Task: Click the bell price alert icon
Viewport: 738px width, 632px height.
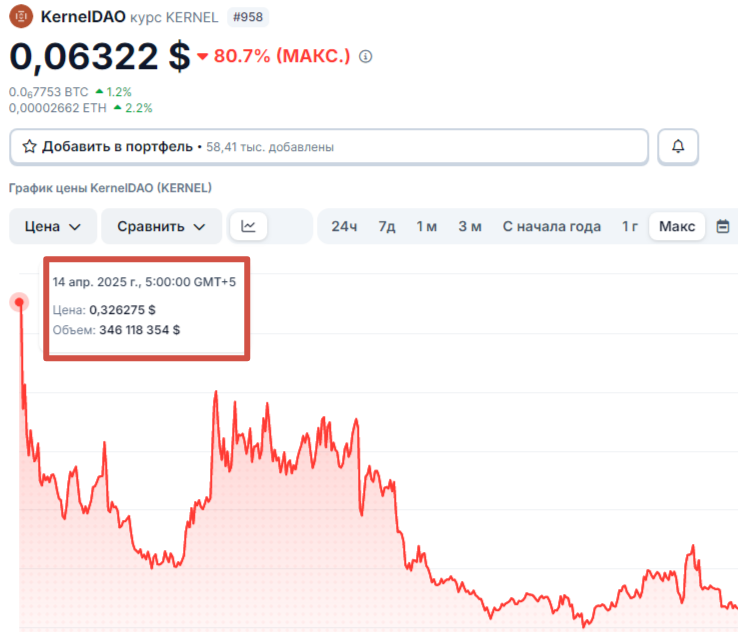Action: [x=678, y=146]
